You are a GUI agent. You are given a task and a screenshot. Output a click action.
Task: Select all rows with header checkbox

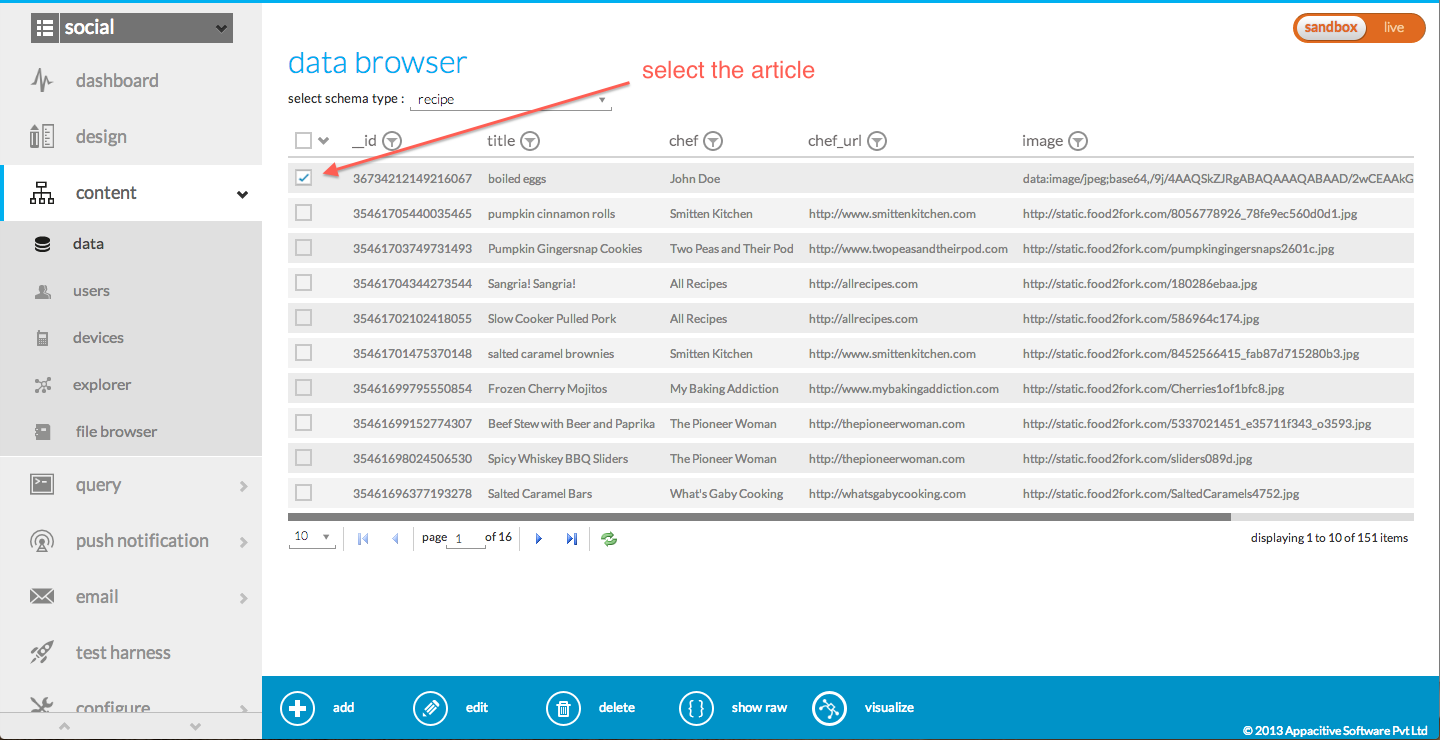coord(303,141)
